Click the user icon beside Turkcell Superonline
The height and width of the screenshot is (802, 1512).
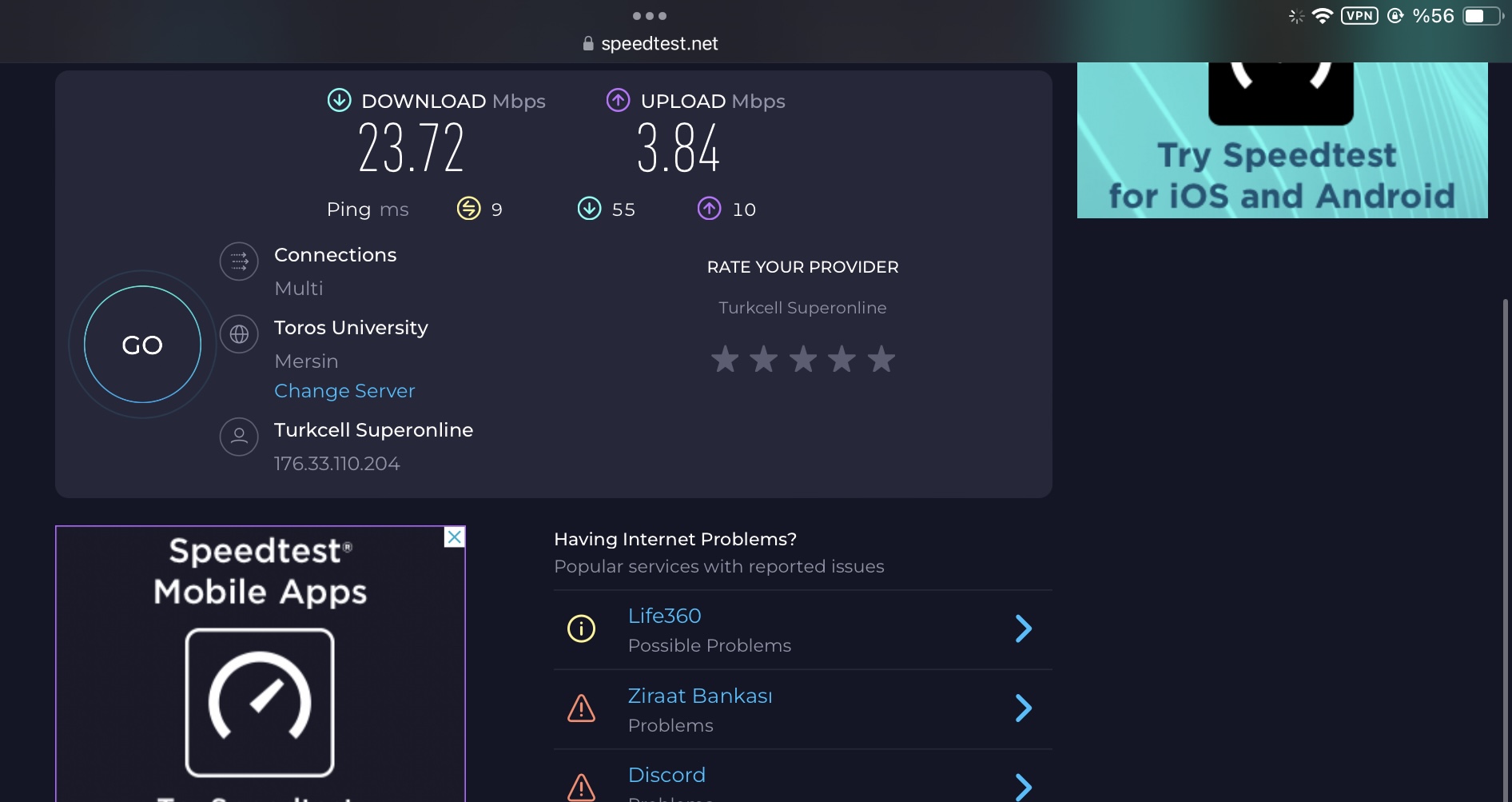coord(239,437)
